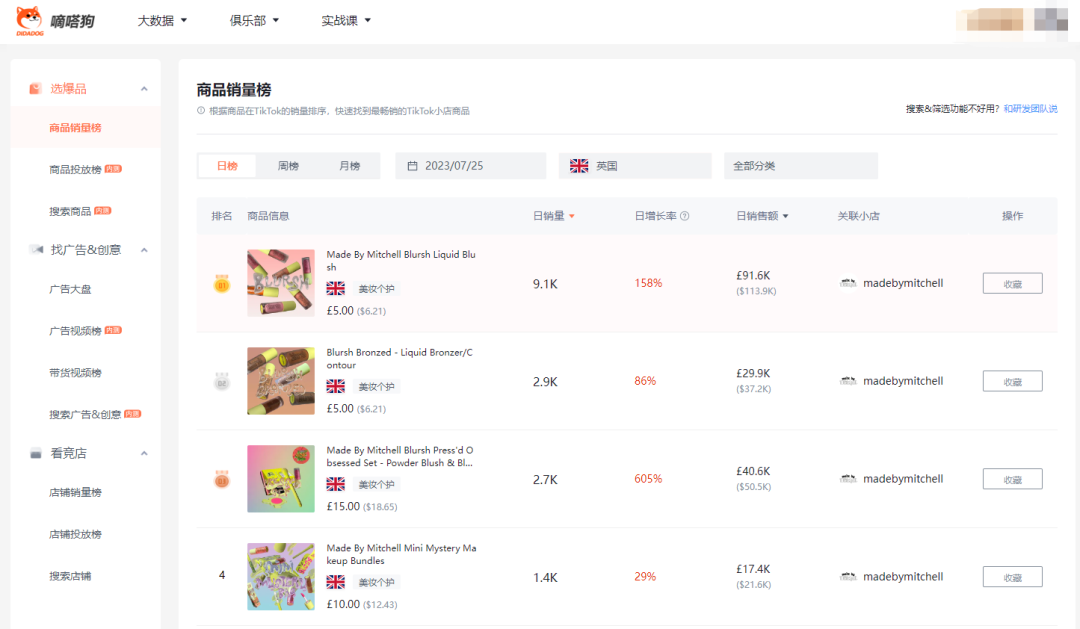Image resolution: width=1080 pixels, height=629 pixels.
Task: Click 收藏 for Blursh Liquid Blush
Action: 1012,283
